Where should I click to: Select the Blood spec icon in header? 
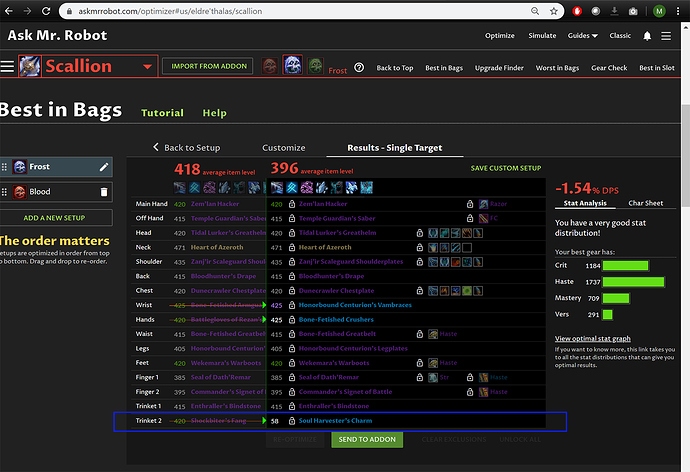(270, 66)
